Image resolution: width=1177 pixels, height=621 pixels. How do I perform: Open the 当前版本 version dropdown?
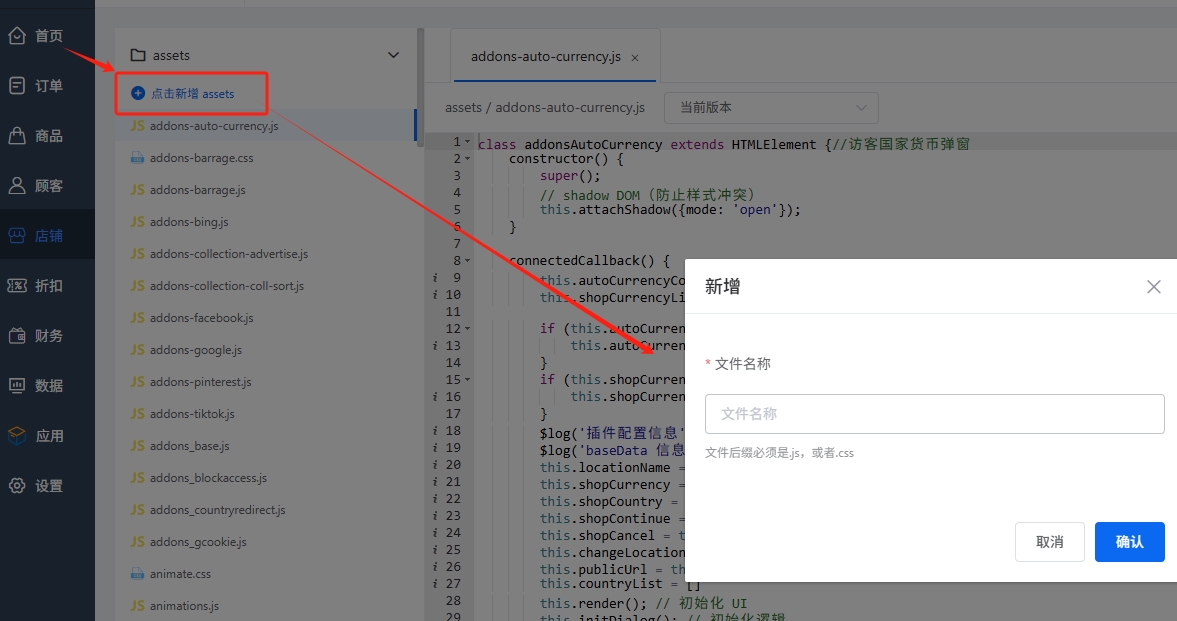pyautogui.click(x=773, y=107)
